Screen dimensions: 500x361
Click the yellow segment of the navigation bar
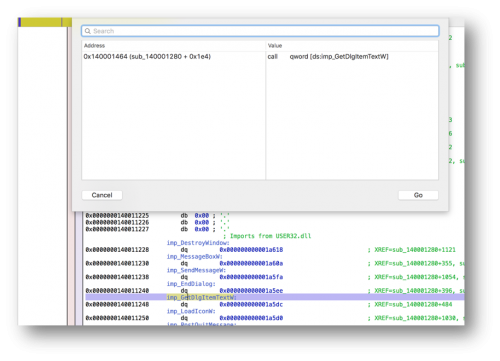[41, 22]
